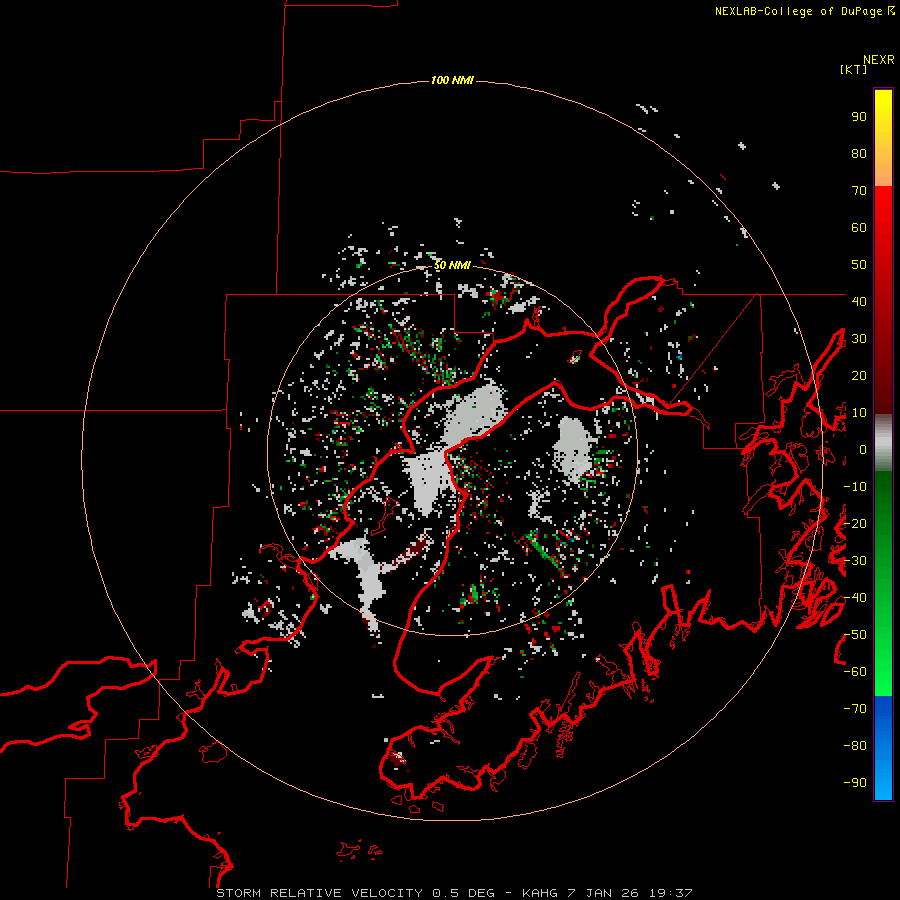
Task: Click the -90 value on velocity scale
Action: coord(855,783)
